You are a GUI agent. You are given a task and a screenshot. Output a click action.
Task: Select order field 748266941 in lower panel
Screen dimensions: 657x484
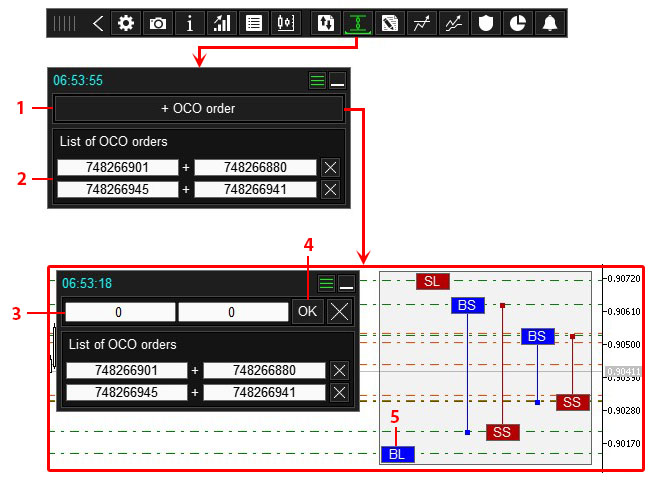tap(264, 393)
